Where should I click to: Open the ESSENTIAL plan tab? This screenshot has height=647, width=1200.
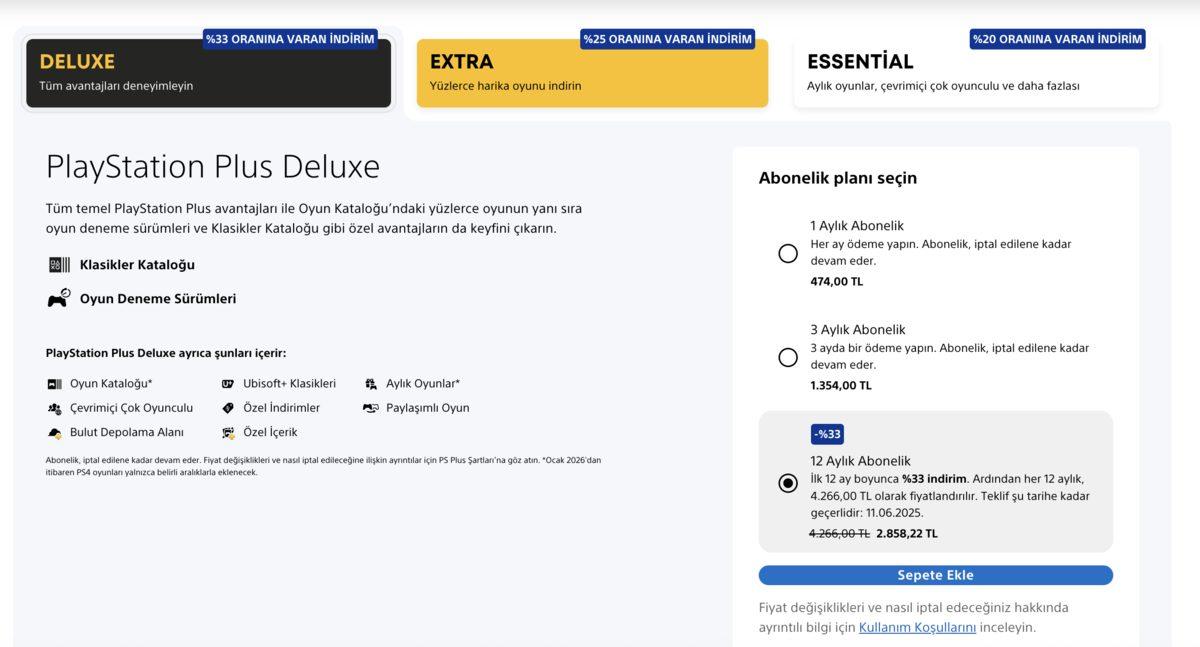pos(975,72)
